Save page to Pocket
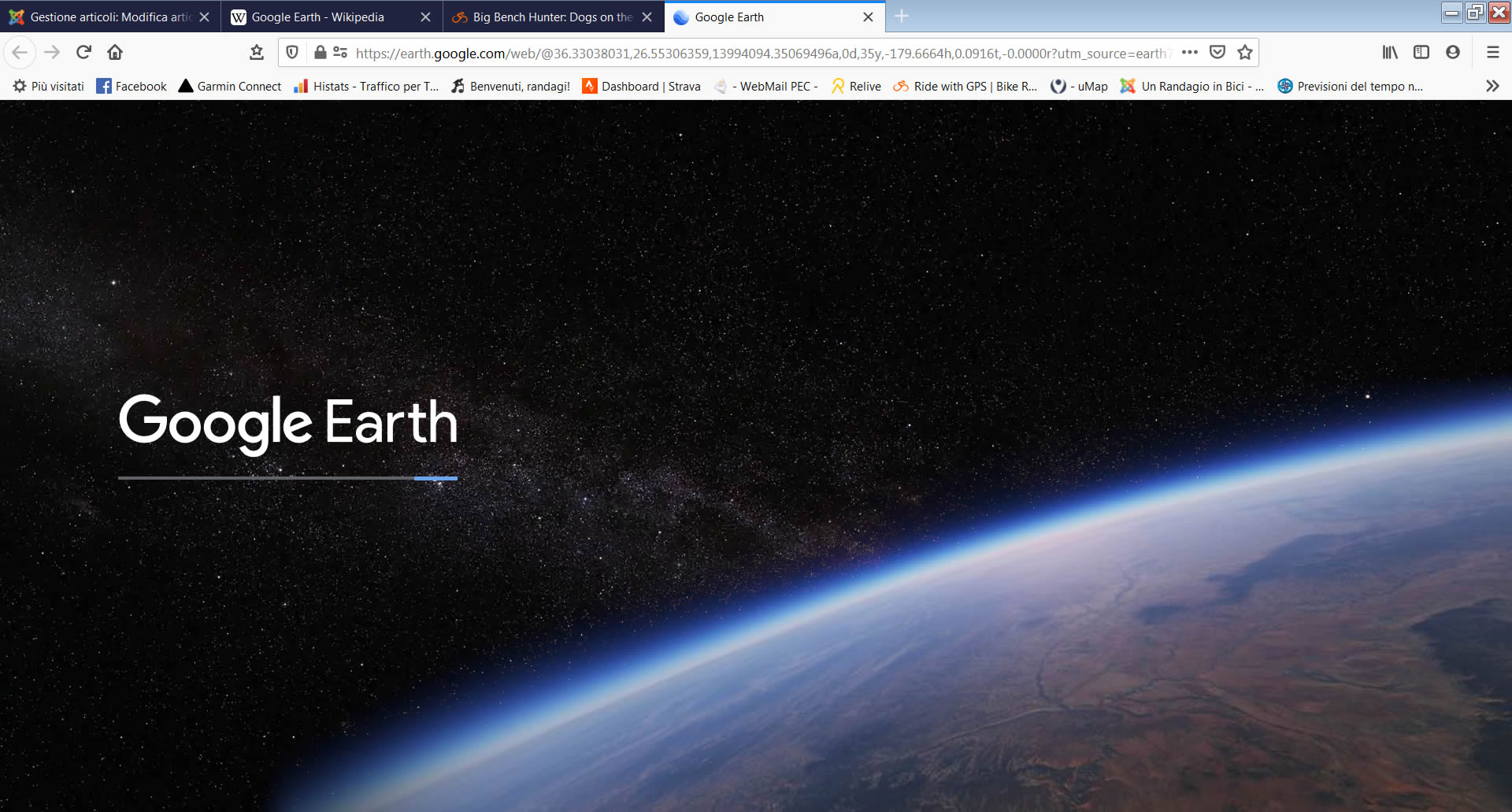 (1217, 53)
